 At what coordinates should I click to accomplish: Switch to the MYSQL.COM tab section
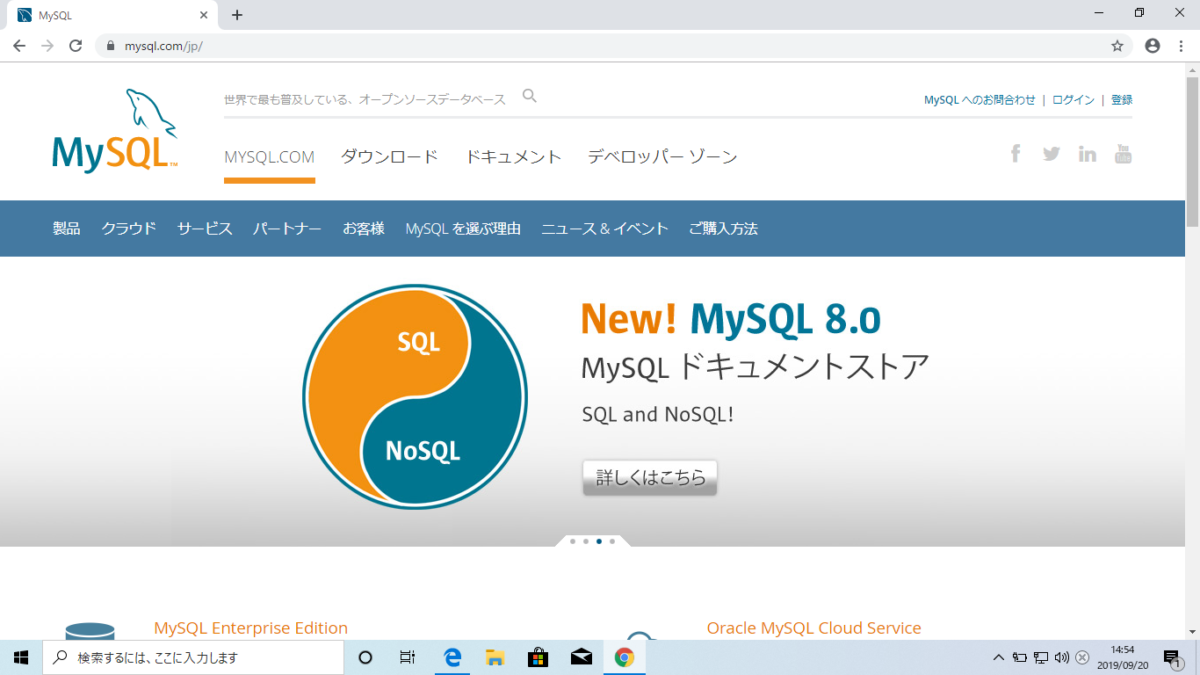point(269,156)
